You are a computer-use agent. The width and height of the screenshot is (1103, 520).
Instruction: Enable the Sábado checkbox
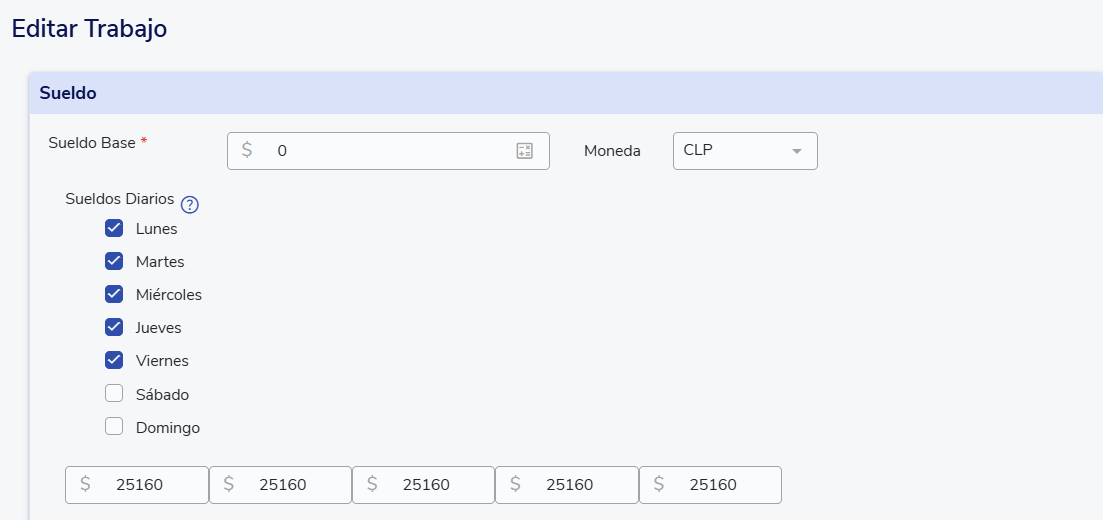[x=114, y=394]
